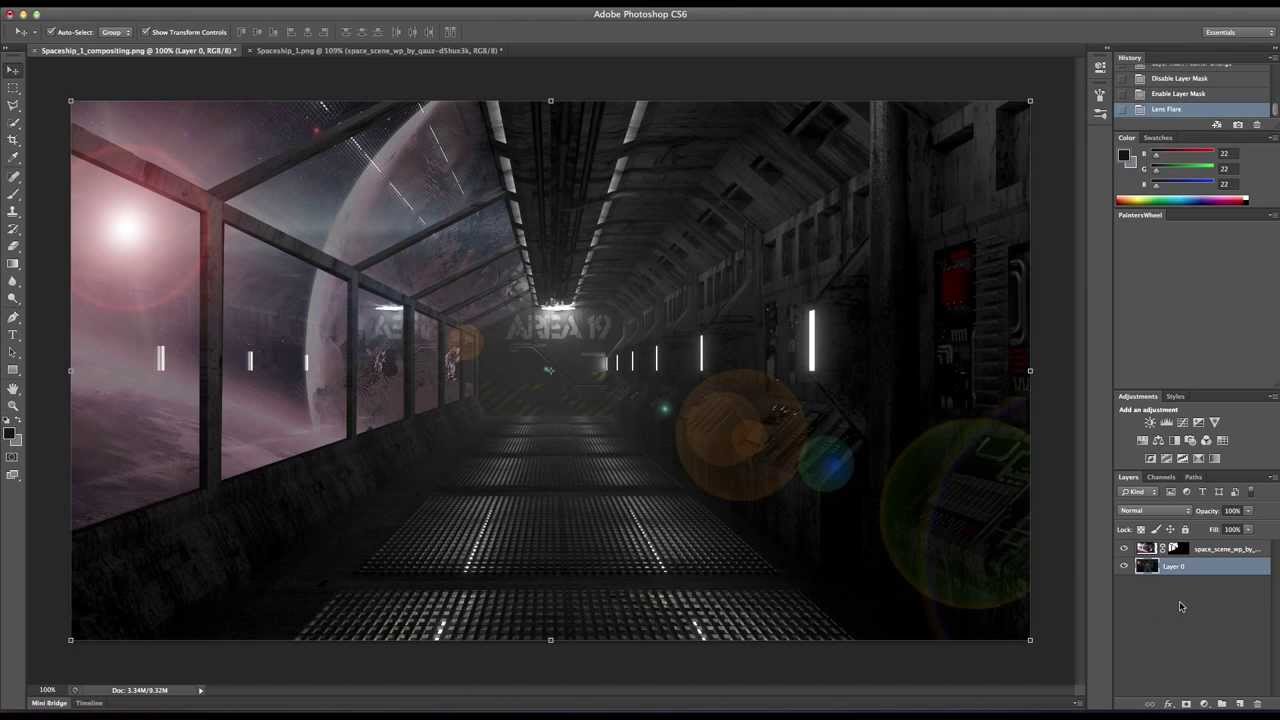Add an Exposure adjustment
This screenshot has width=1280, height=720.
click(1198, 422)
